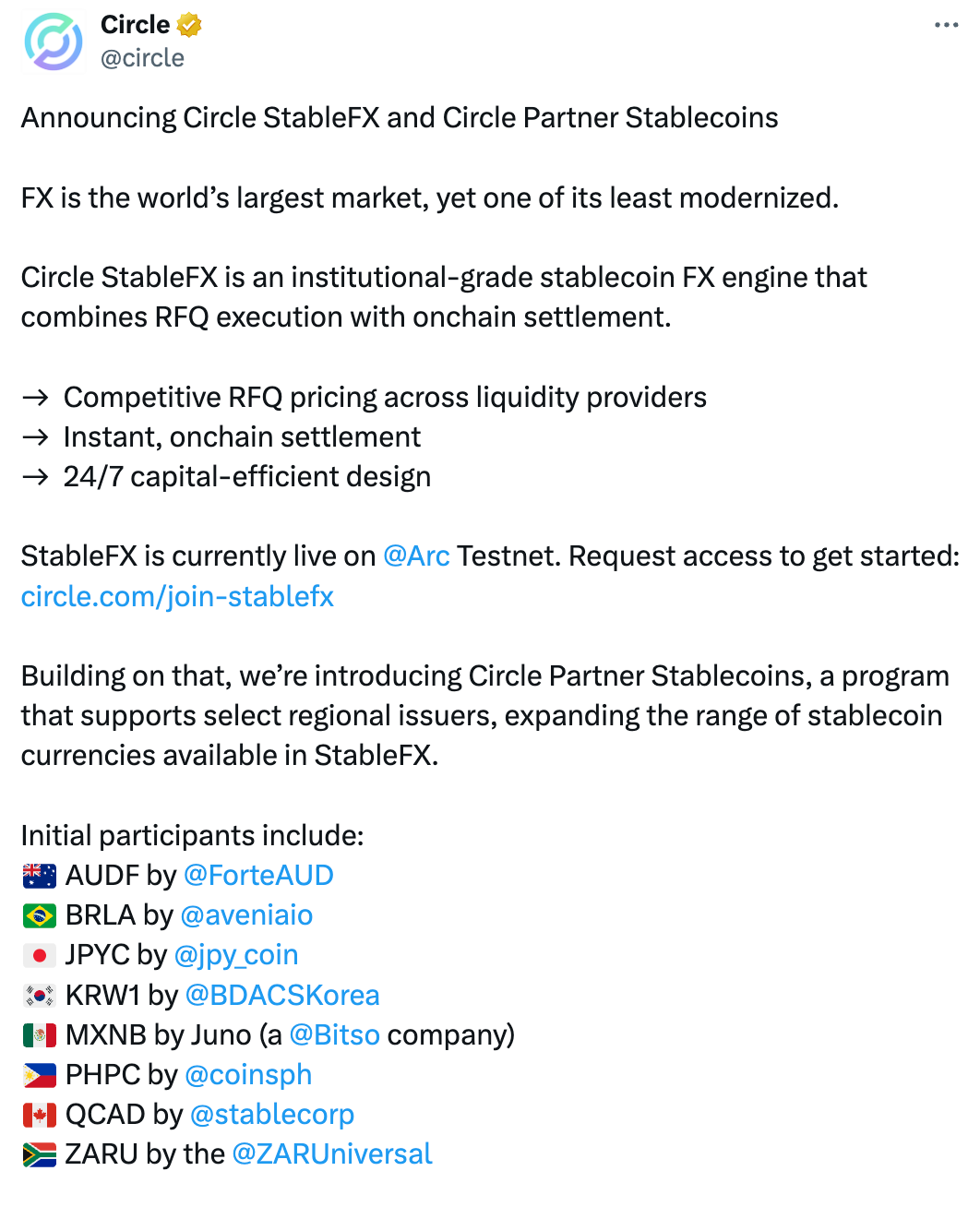Viewport: 980px width, 1207px height.
Task: Open the three-dot more options menu
Action: (946, 25)
